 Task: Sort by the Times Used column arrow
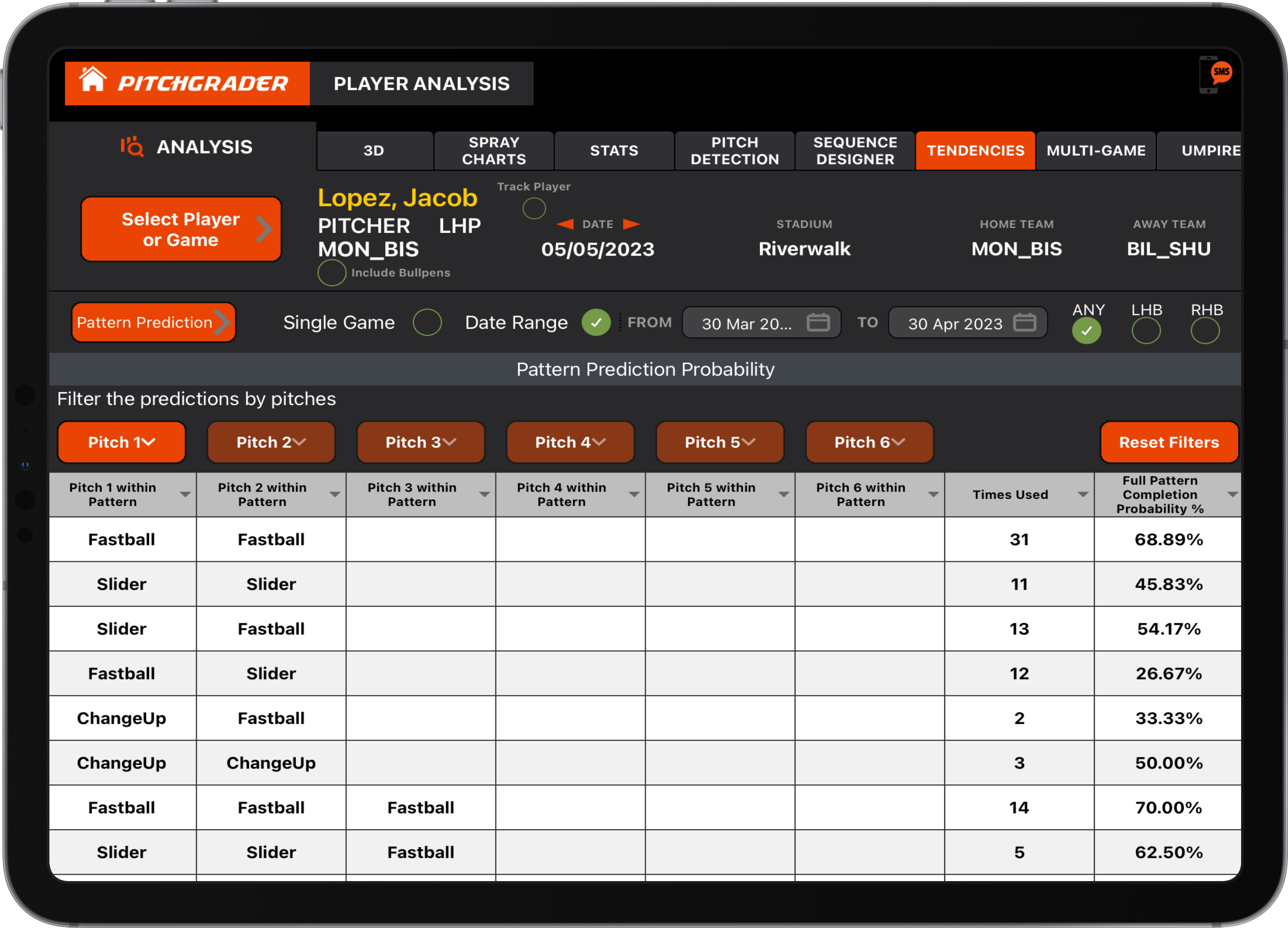[x=1081, y=494]
